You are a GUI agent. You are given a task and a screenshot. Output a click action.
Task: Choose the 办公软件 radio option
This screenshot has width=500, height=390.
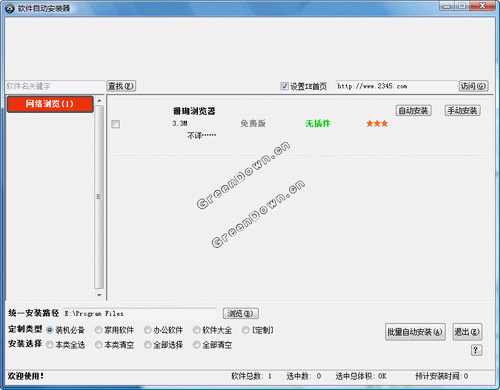pyautogui.click(x=148, y=330)
